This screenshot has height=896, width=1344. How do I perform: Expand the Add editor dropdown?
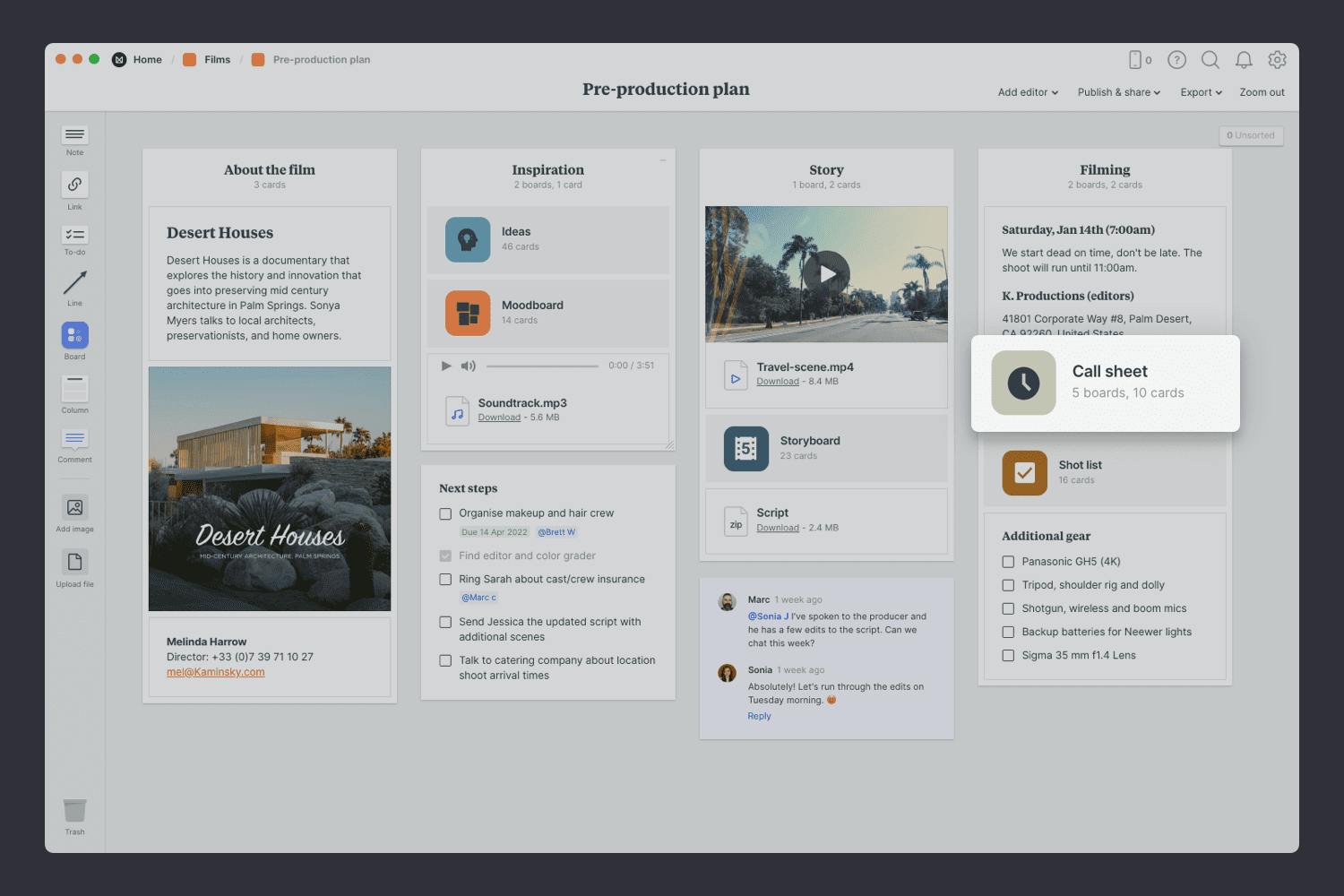tap(1028, 92)
